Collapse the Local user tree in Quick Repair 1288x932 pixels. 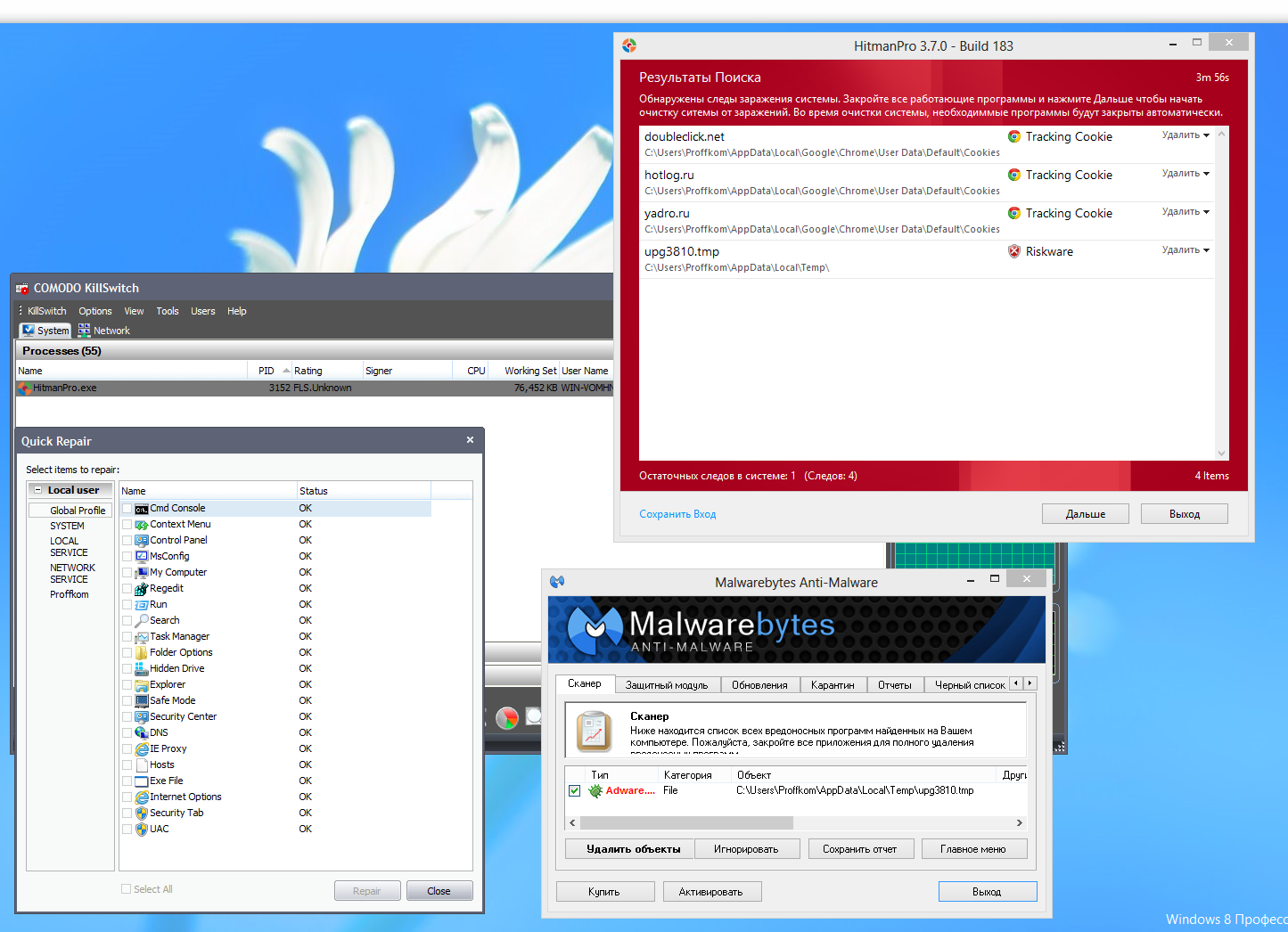coord(38,490)
